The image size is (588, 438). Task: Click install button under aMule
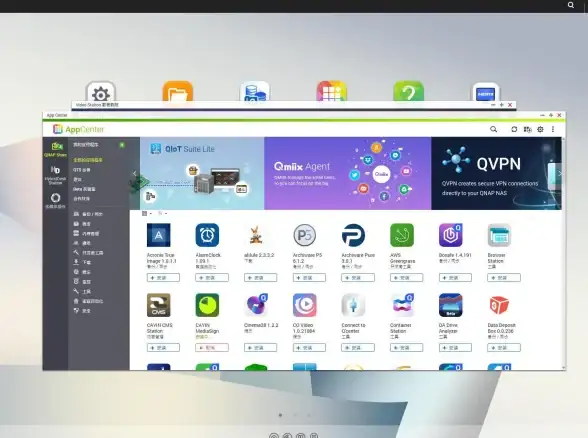(x=261, y=278)
